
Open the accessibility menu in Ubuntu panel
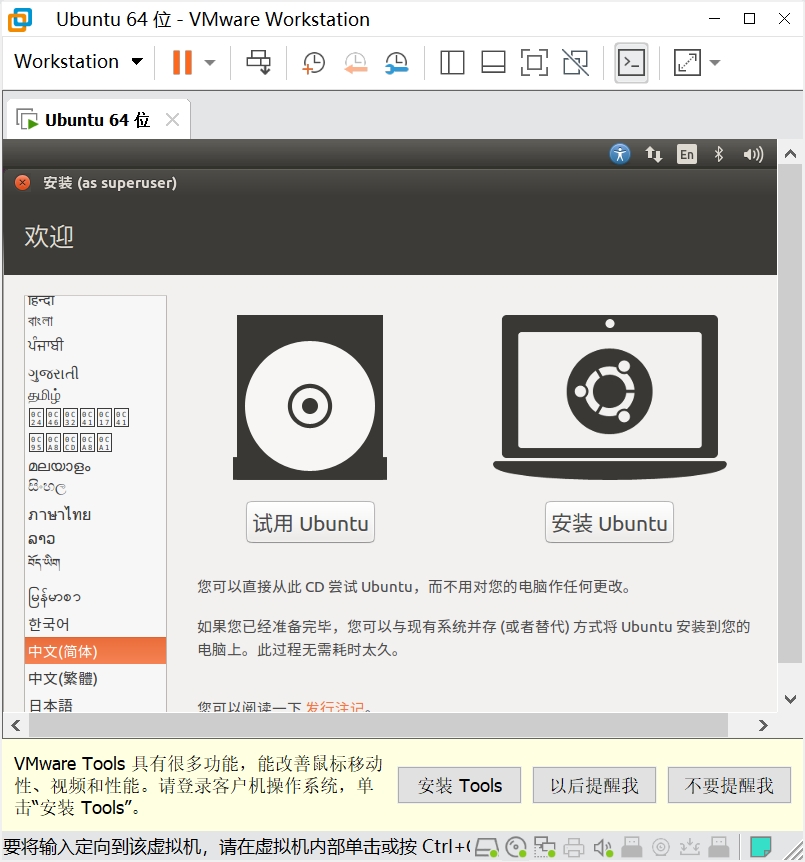(x=620, y=154)
